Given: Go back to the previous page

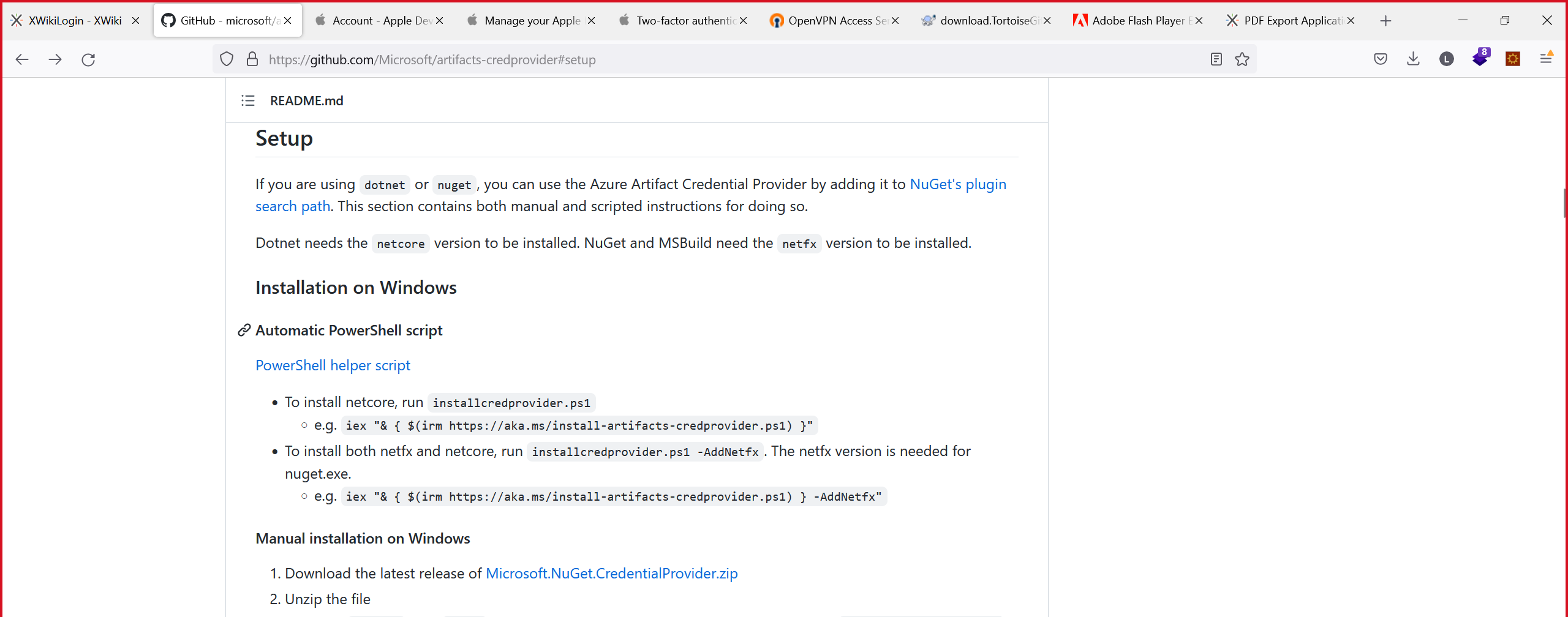Looking at the screenshot, I should tap(22, 59).
